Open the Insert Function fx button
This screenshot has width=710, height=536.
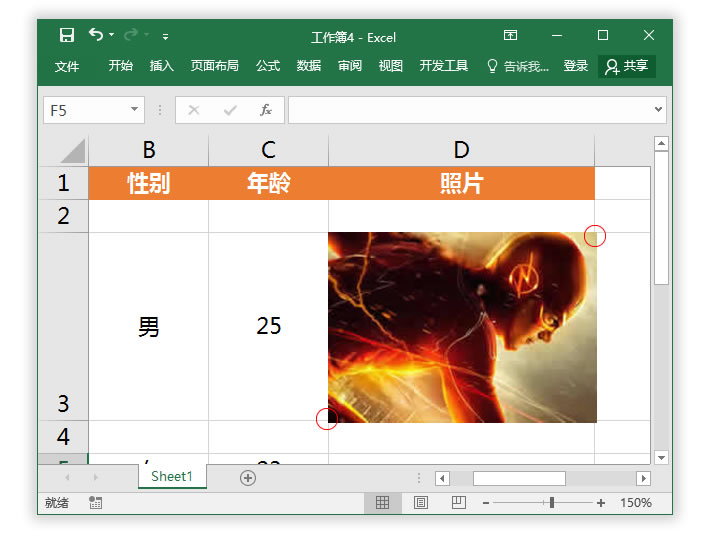coord(266,110)
